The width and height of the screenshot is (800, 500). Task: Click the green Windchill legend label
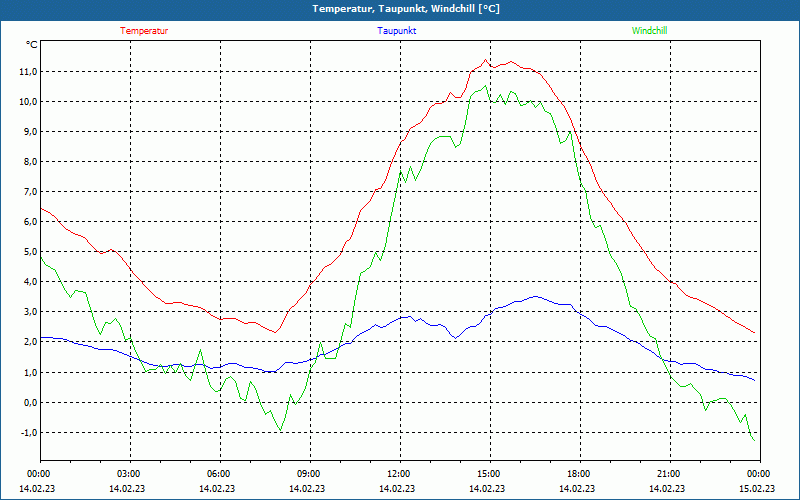(649, 31)
